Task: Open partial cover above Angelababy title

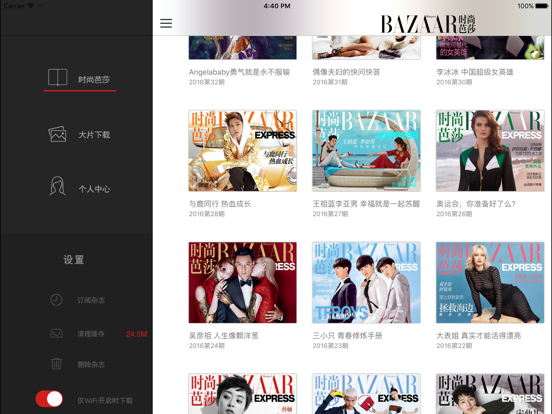Action: coord(243,48)
